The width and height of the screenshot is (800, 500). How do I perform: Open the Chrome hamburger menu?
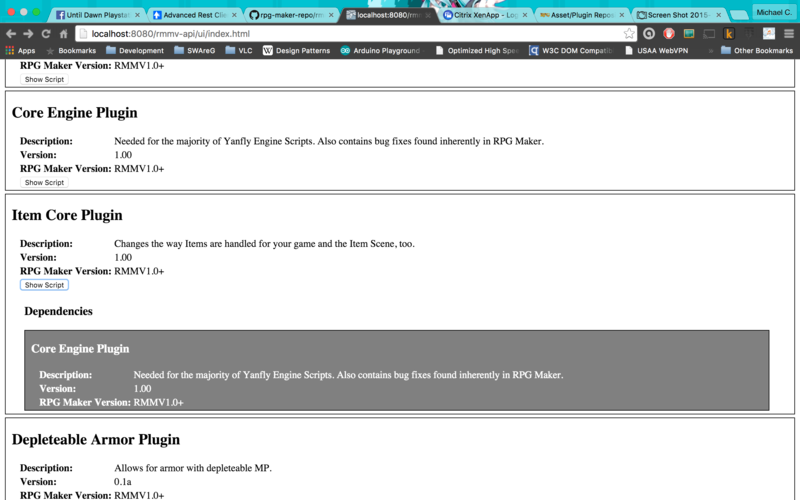pyautogui.click(x=789, y=33)
